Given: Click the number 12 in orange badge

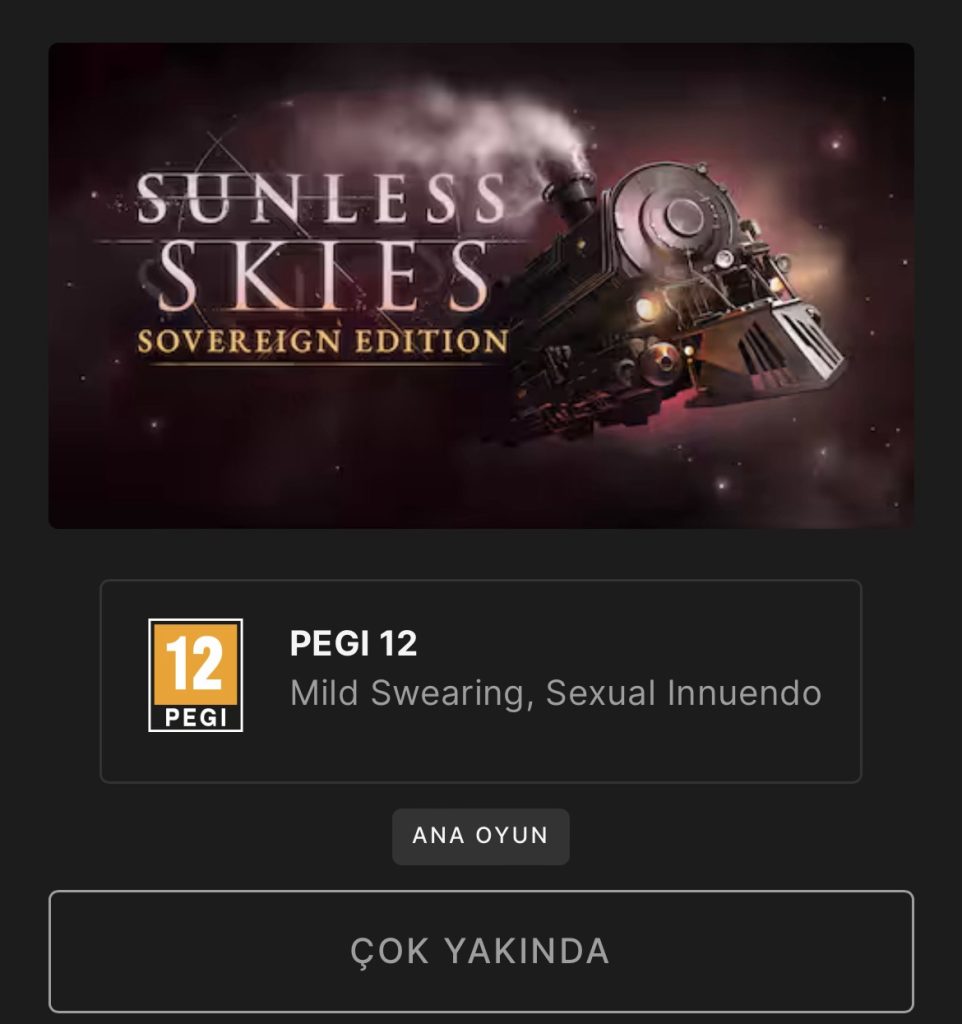Looking at the screenshot, I should click(195, 664).
